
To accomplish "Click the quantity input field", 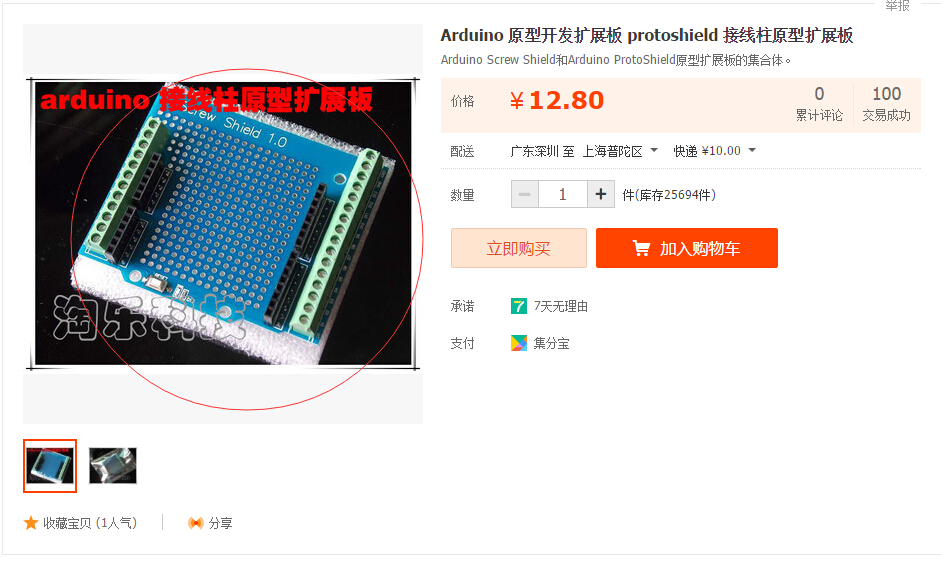I will tap(563, 194).
